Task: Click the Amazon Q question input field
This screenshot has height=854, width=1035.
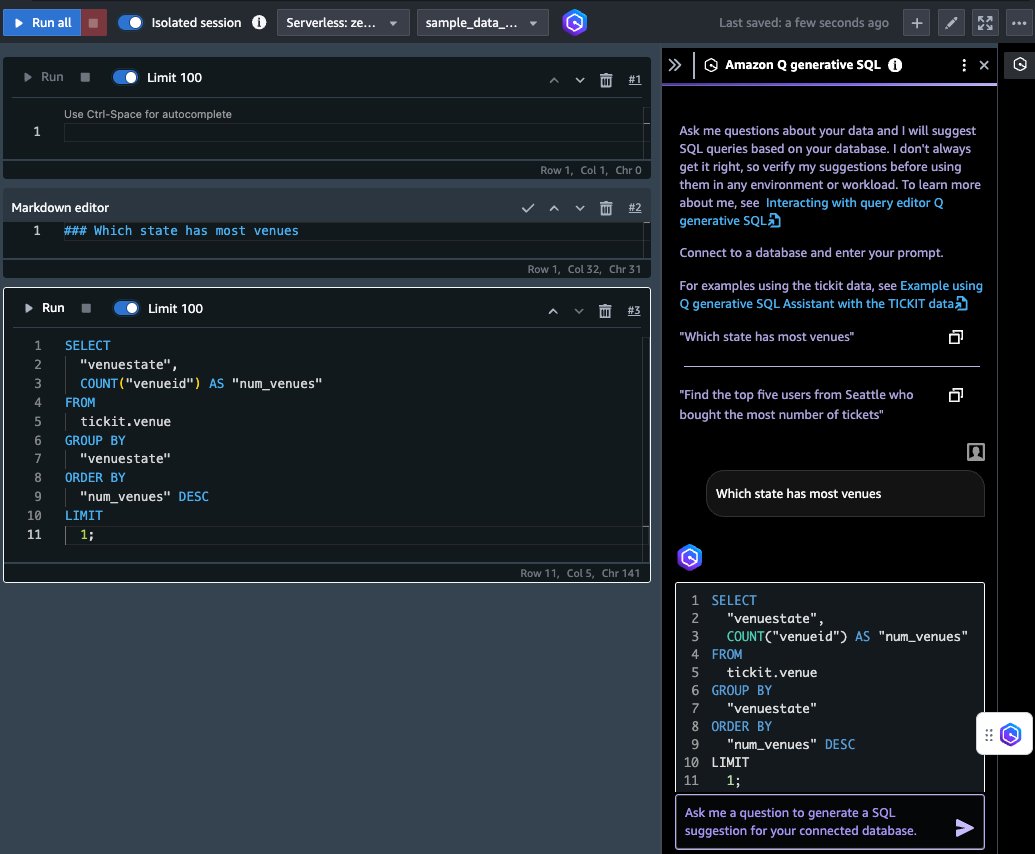Action: pos(817,822)
